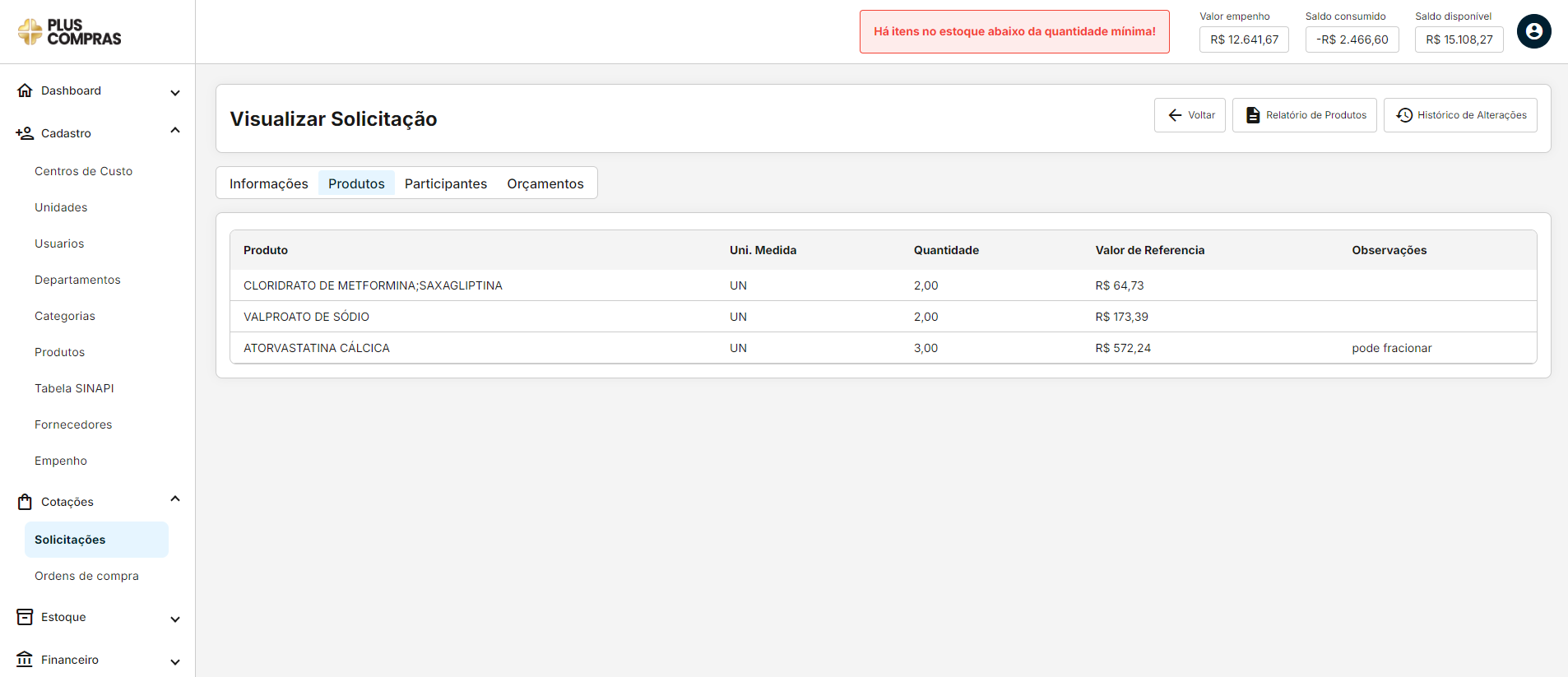Open Fornecedores in the sidebar
1568x677 pixels.
pyautogui.click(x=73, y=424)
